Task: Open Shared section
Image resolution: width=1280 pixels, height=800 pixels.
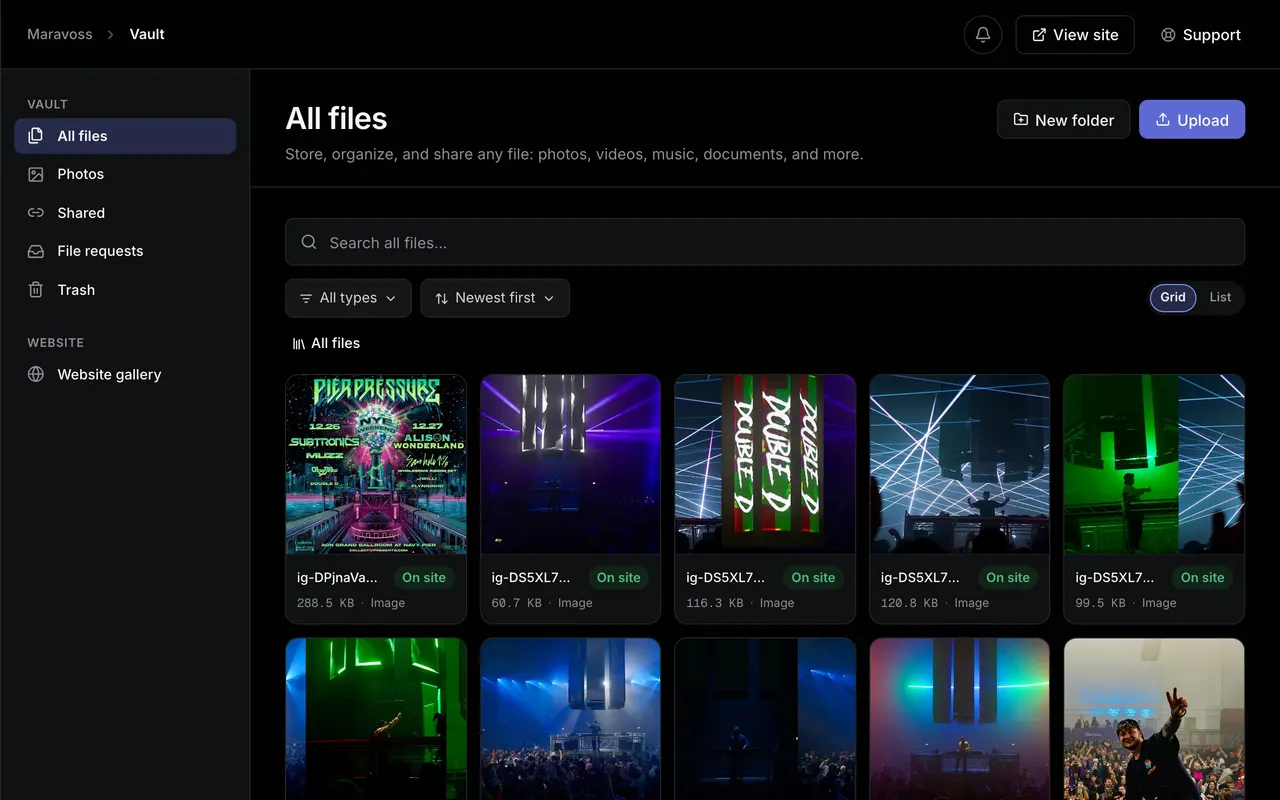Action: pyautogui.click(x=125, y=213)
